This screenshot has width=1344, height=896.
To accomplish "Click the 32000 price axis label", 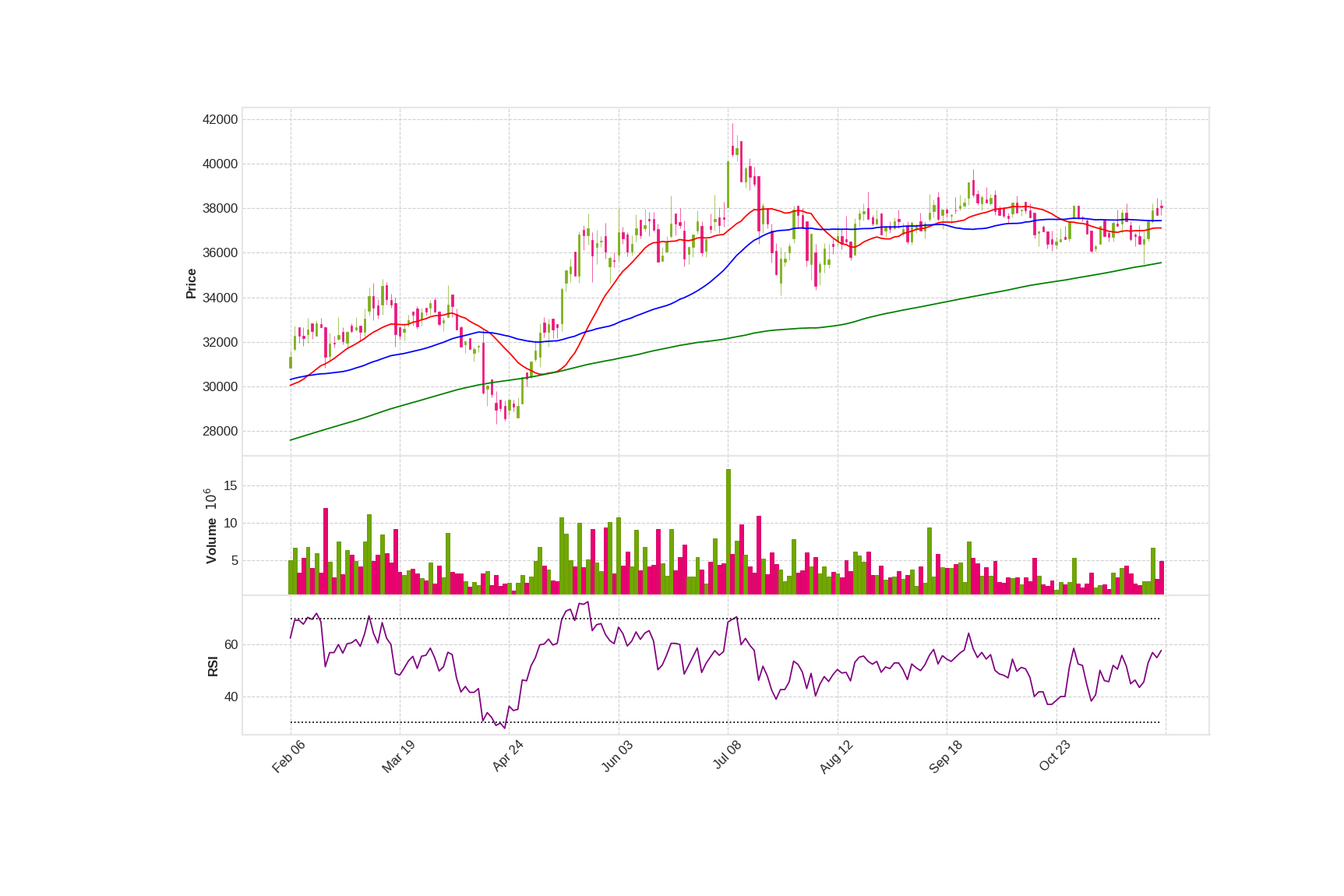I will (x=220, y=342).
